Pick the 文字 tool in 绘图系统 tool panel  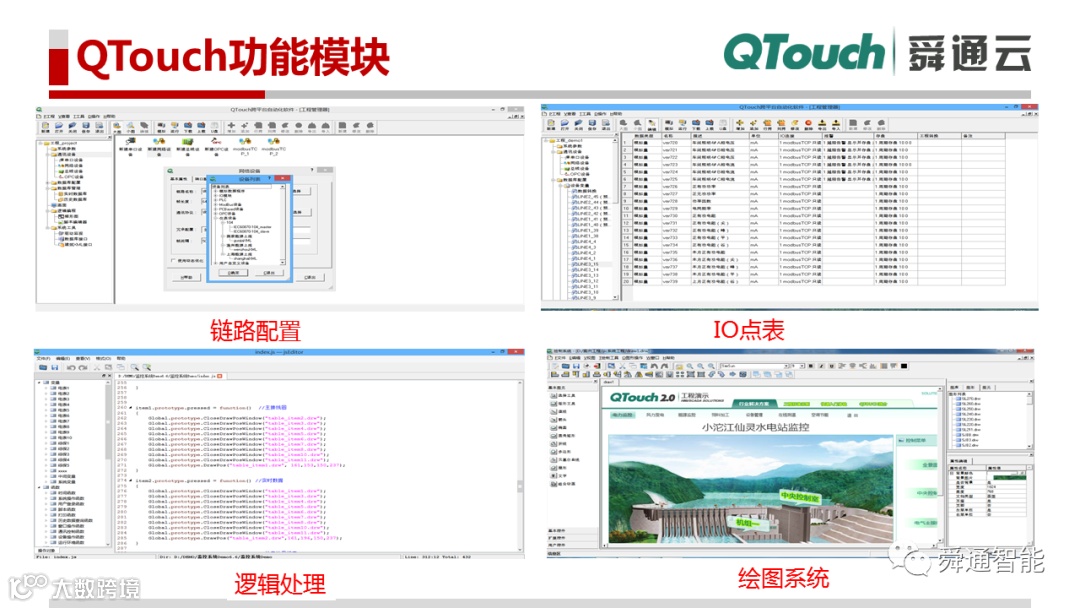coord(559,476)
